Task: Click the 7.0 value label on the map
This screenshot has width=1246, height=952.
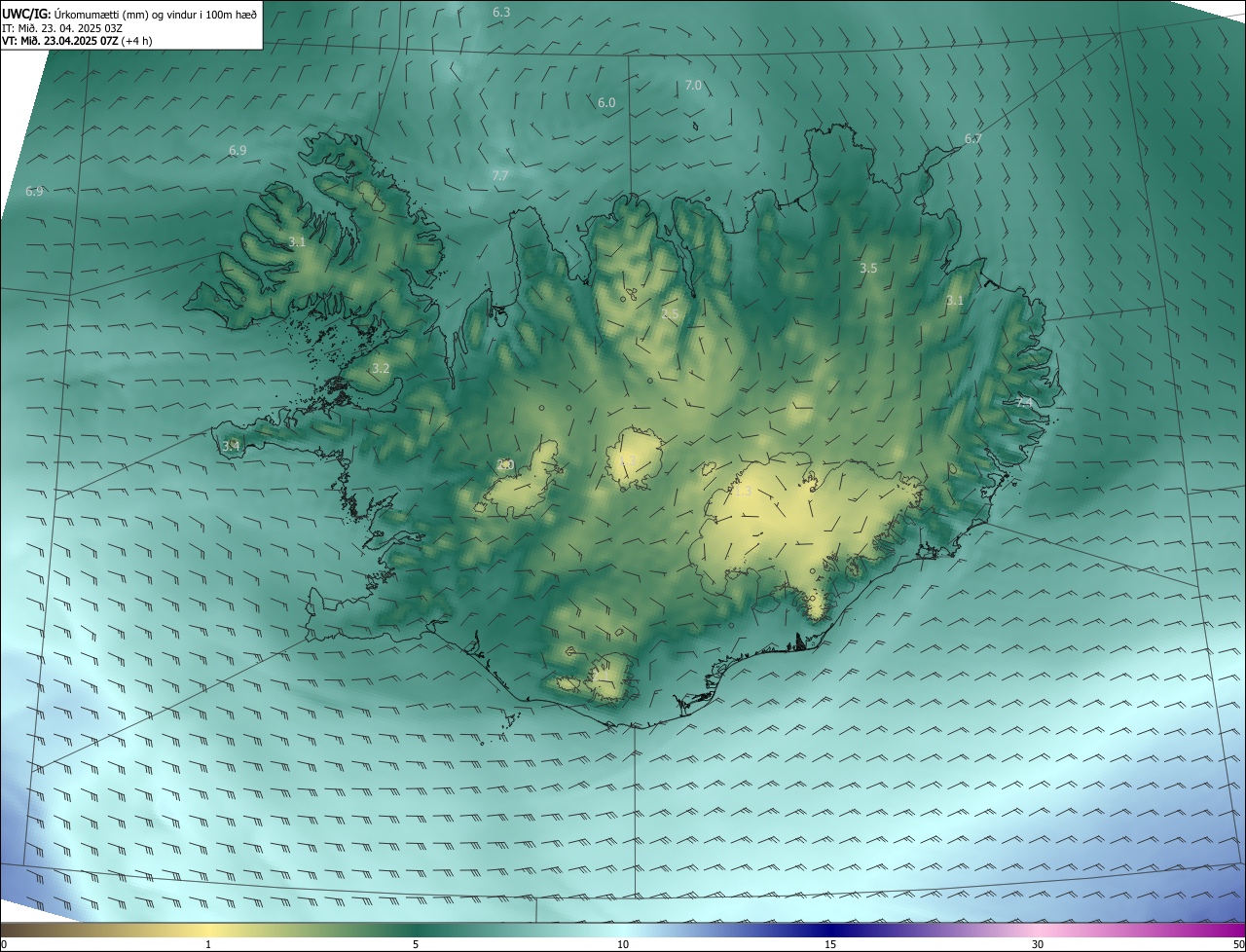Action: pos(693,86)
